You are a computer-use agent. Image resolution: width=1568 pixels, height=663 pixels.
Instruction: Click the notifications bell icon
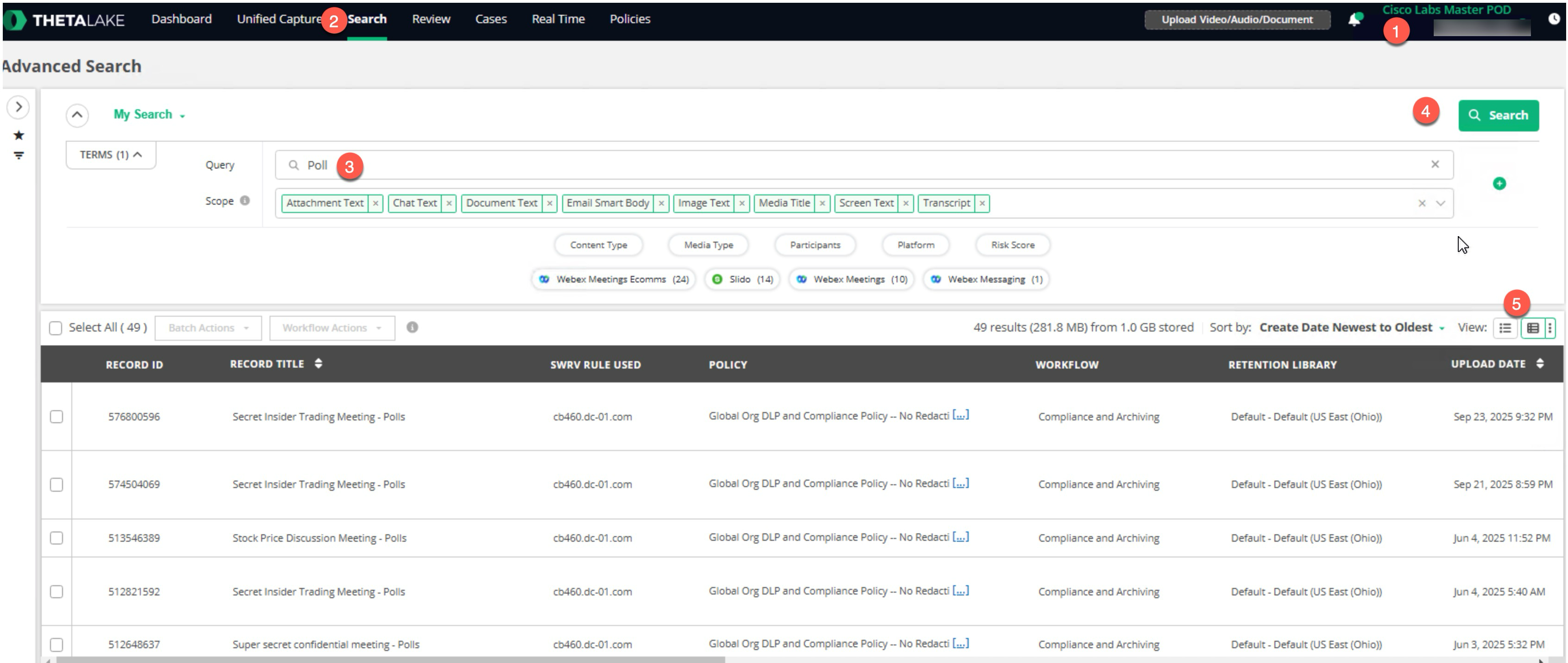[1354, 19]
